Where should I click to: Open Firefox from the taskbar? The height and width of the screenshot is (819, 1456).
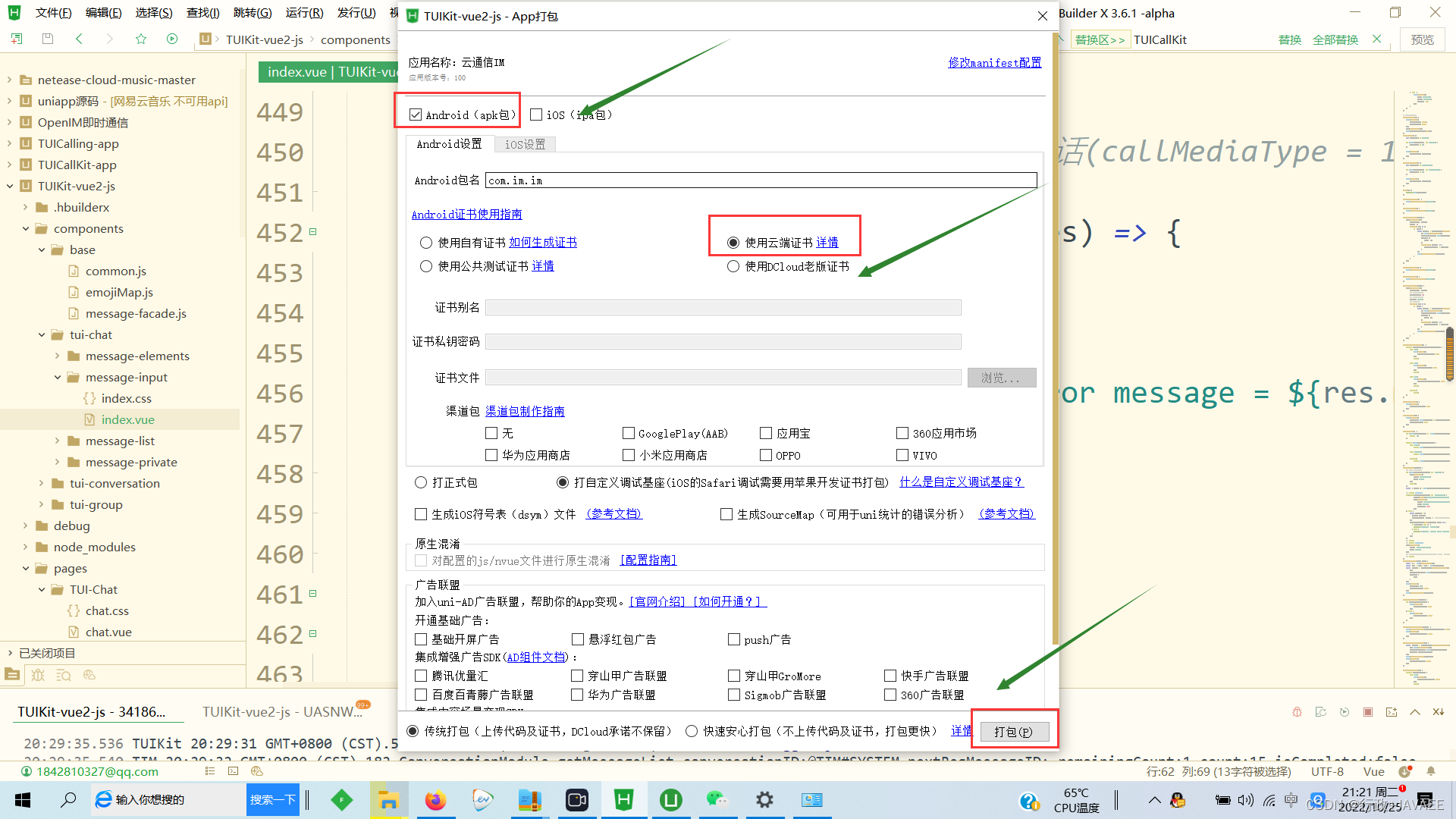pyautogui.click(x=435, y=800)
